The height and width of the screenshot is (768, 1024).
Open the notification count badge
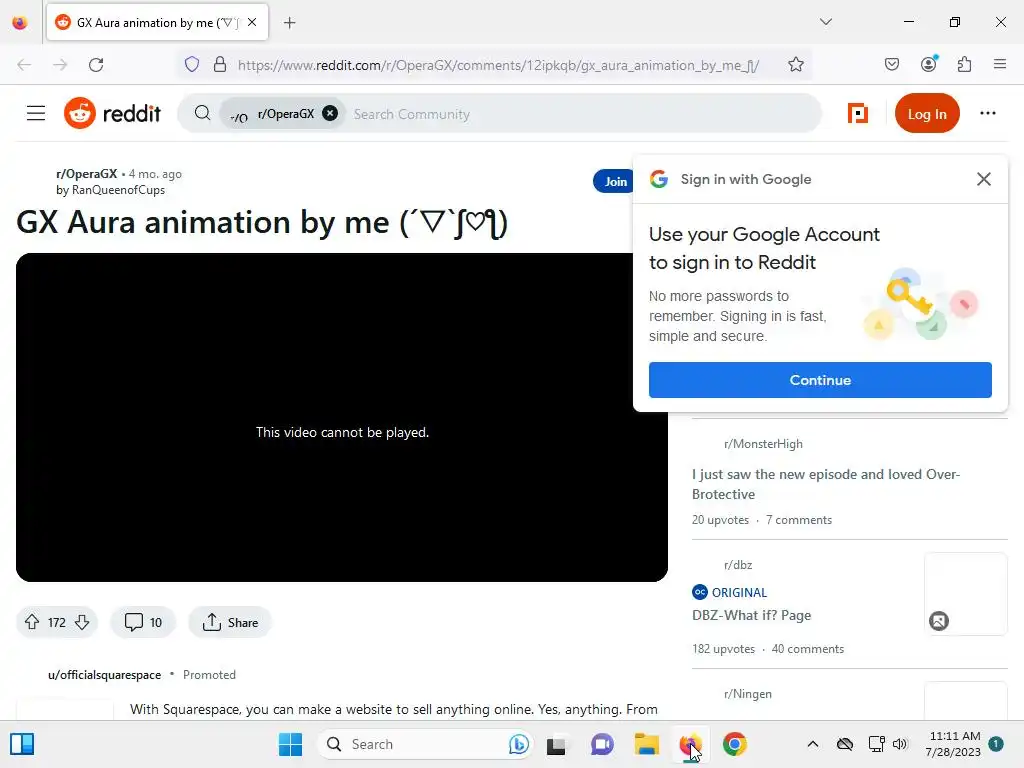tap(996, 743)
